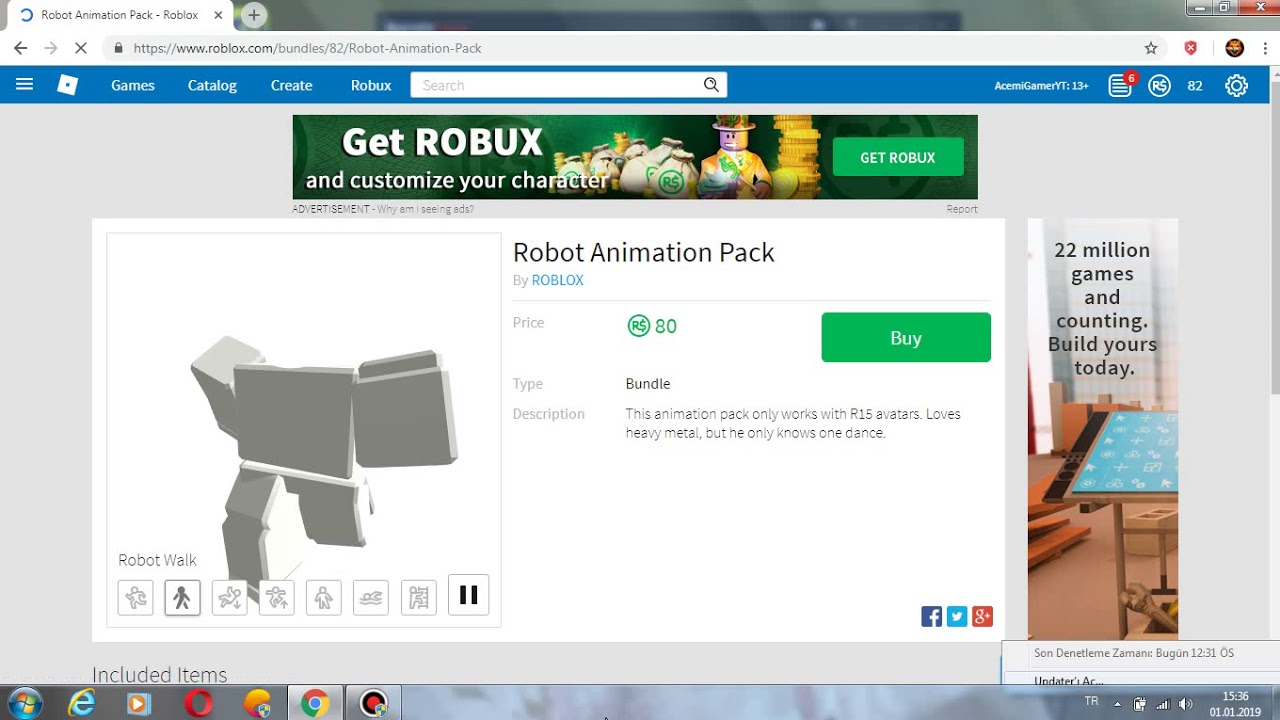Preview the fall animation icon
1280x720 pixels.
pos(229,598)
